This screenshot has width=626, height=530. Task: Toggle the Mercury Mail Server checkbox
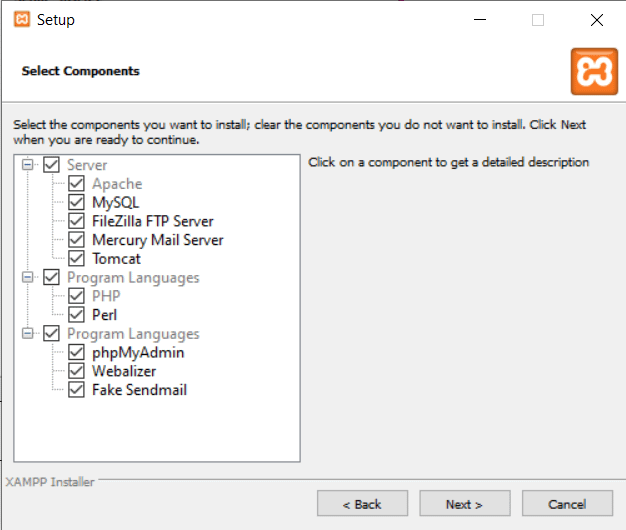click(x=76, y=240)
